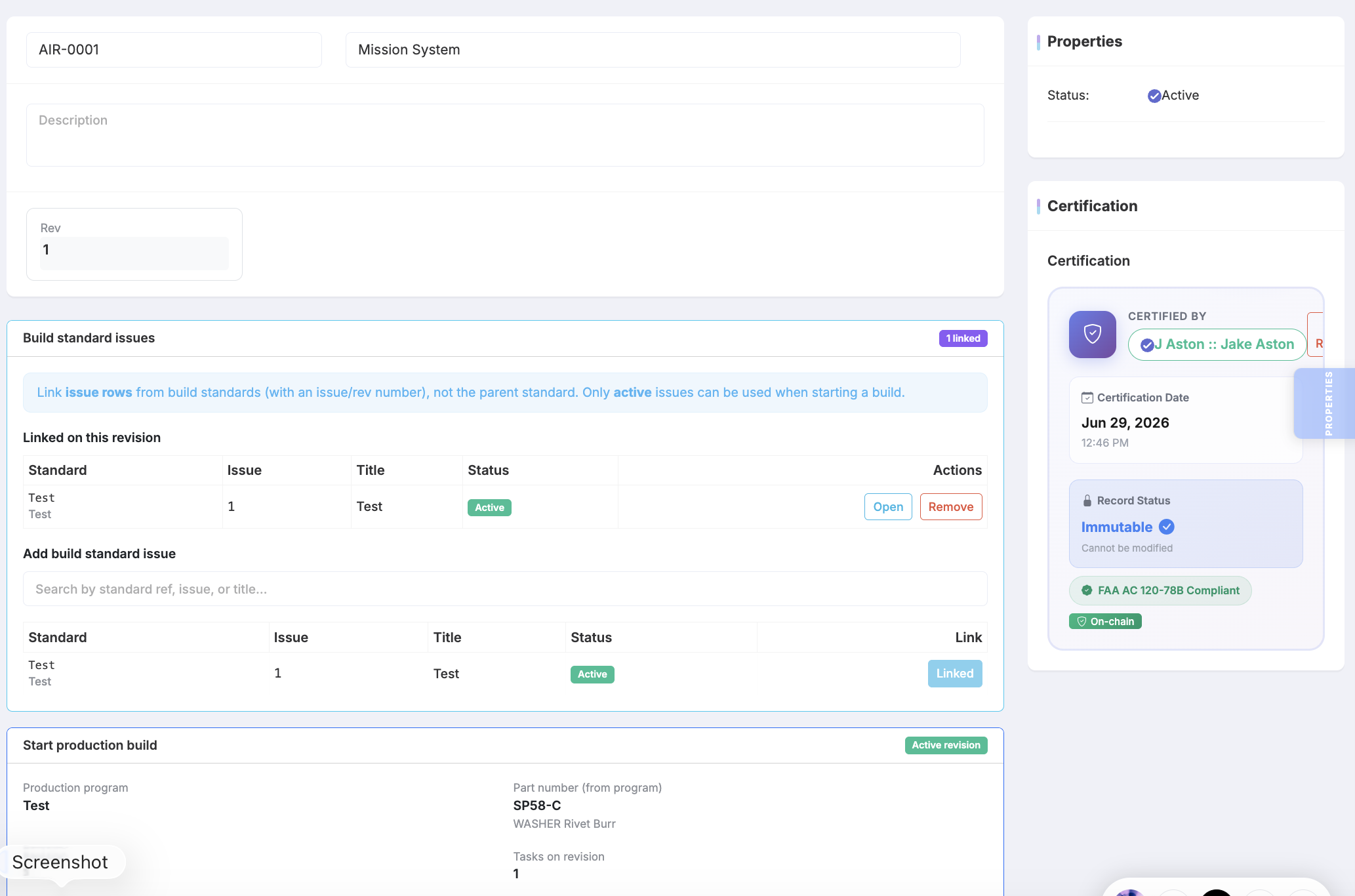Screen dimensions: 1355x896
Task: Click into the Description text area
Action: [x=505, y=135]
